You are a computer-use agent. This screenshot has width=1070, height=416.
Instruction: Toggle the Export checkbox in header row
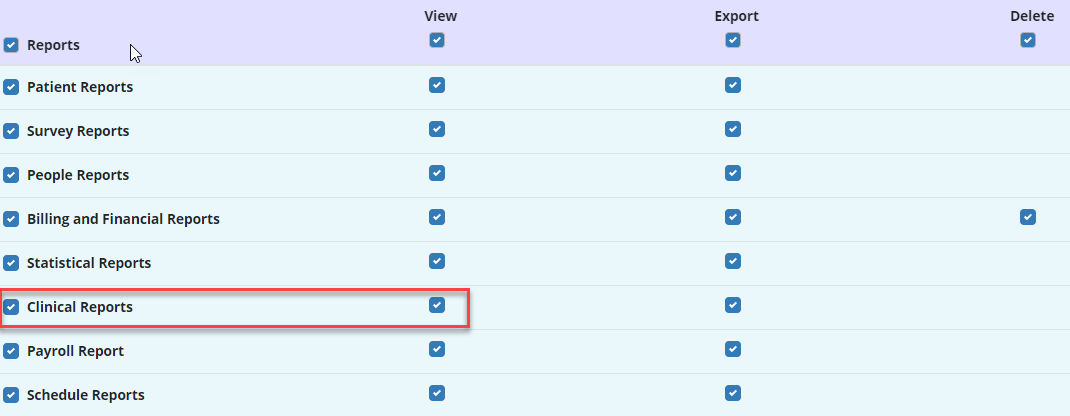click(x=733, y=40)
